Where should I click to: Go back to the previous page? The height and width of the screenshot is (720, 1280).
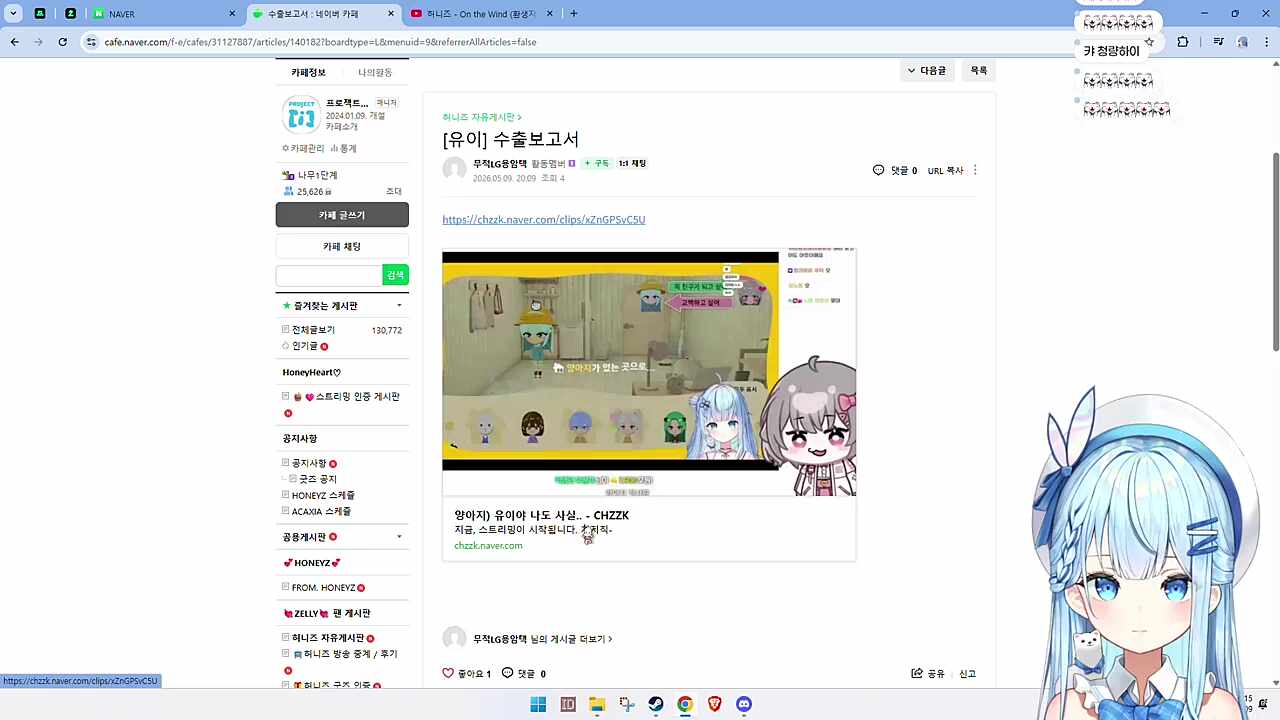(x=14, y=42)
